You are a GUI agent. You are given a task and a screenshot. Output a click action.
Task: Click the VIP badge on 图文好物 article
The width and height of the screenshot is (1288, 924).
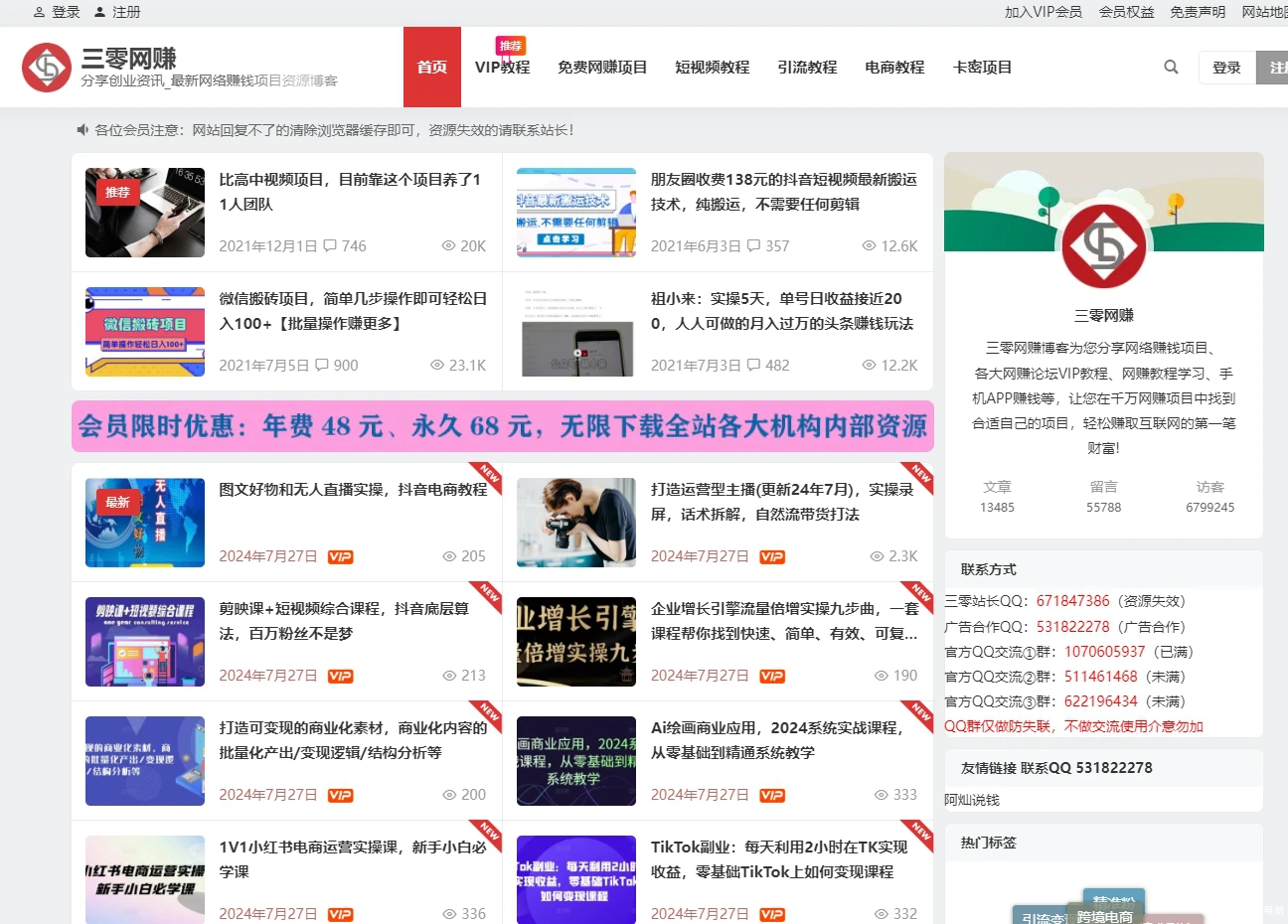(339, 556)
